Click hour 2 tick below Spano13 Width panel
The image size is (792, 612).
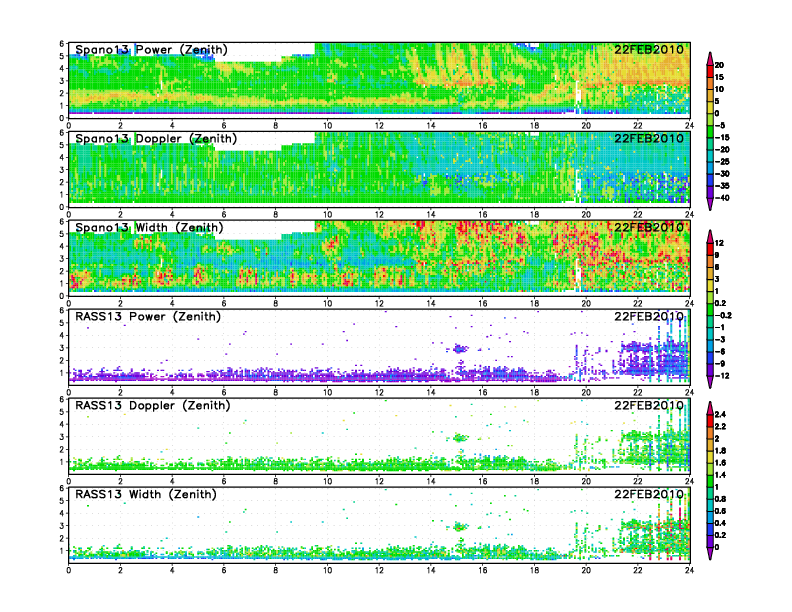pos(120,303)
